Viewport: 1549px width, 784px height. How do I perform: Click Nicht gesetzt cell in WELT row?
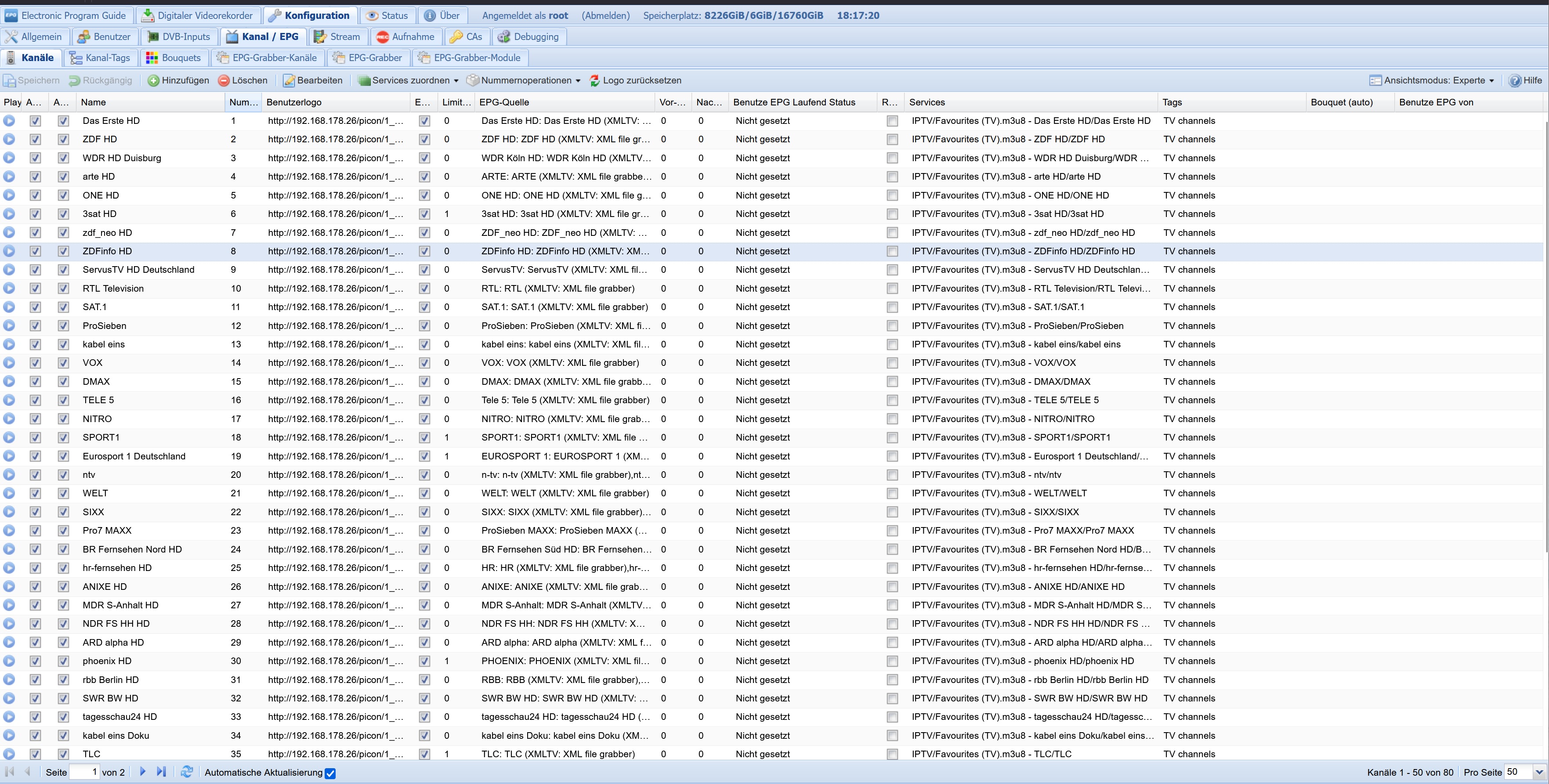(803, 494)
